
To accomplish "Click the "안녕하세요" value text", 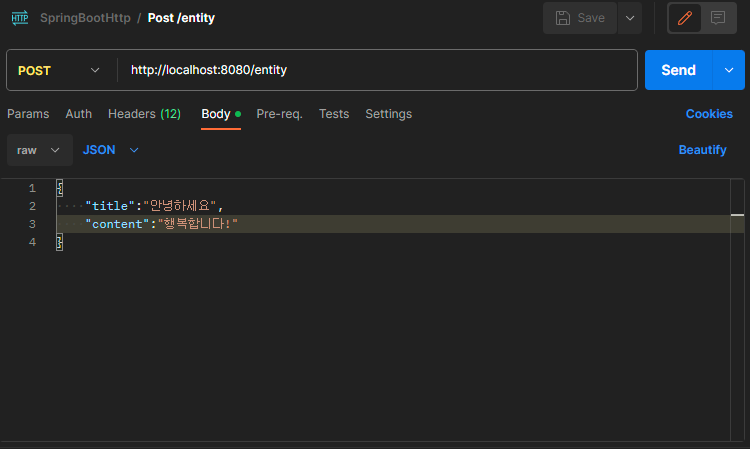I will click(x=180, y=206).
